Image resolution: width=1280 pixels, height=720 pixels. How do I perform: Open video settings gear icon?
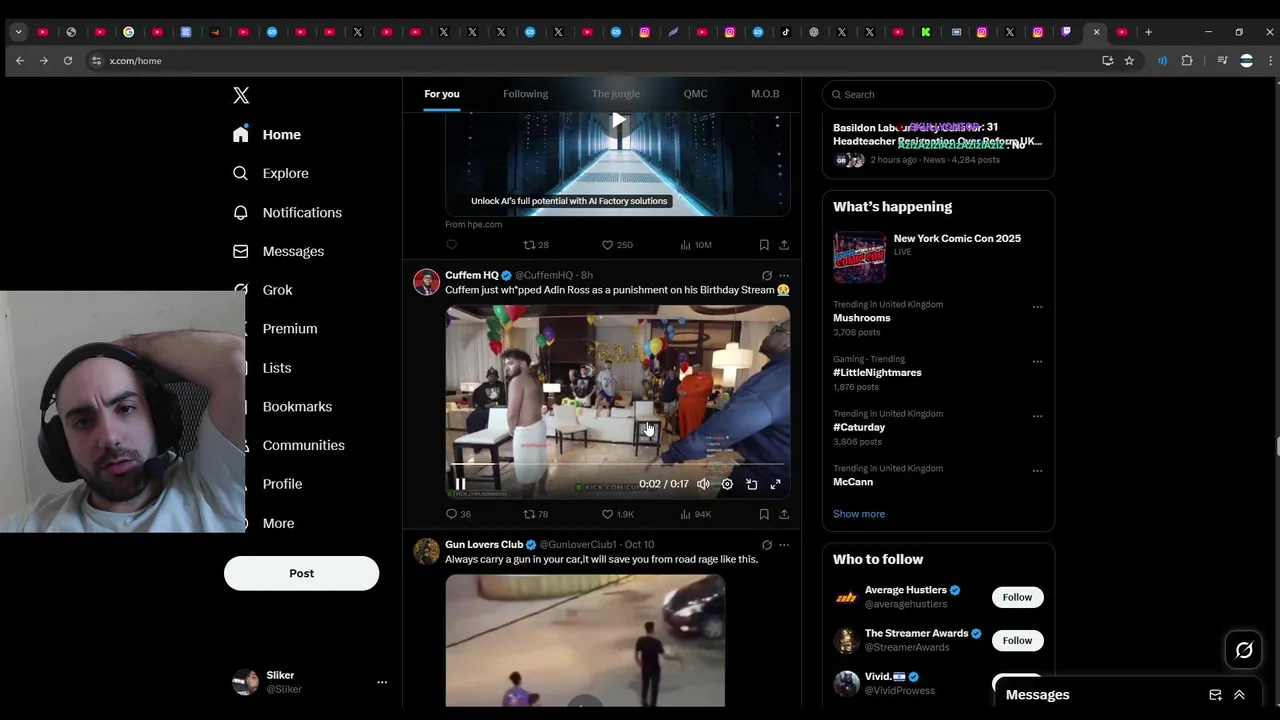[727, 484]
